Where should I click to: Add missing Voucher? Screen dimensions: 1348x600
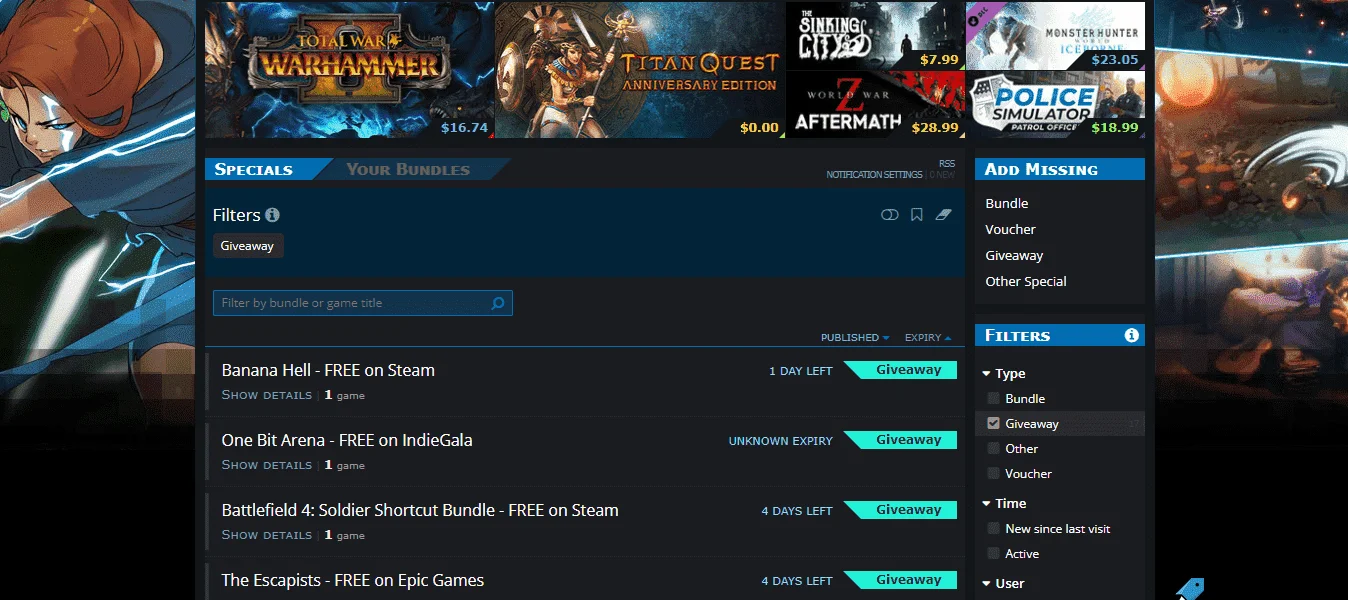click(1010, 229)
